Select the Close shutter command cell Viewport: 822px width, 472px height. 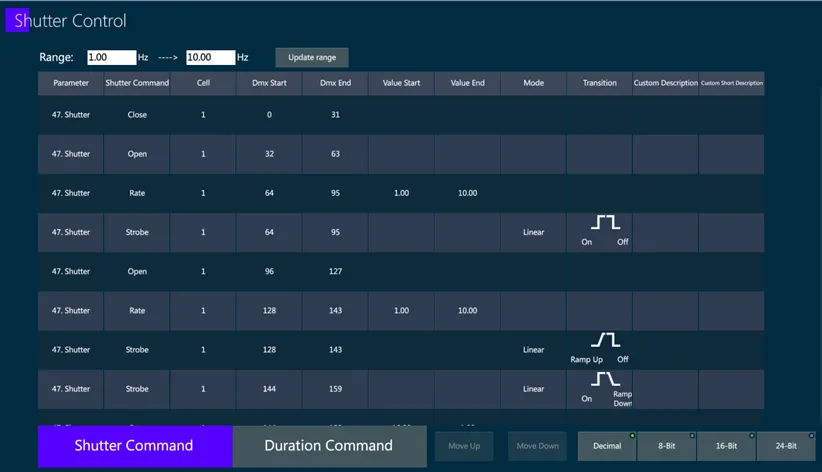click(x=137, y=115)
